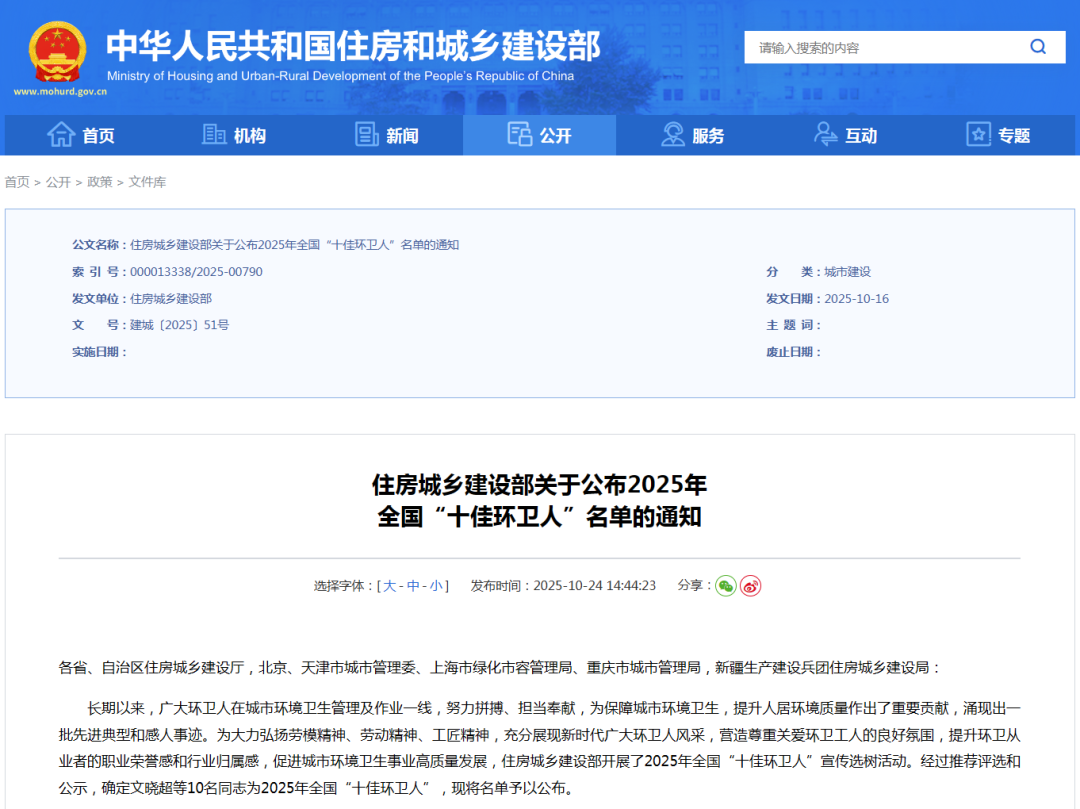The image size is (1080, 809).
Task: Click the issuing unit value 住房城乡建设部
Action: point(171,299)
